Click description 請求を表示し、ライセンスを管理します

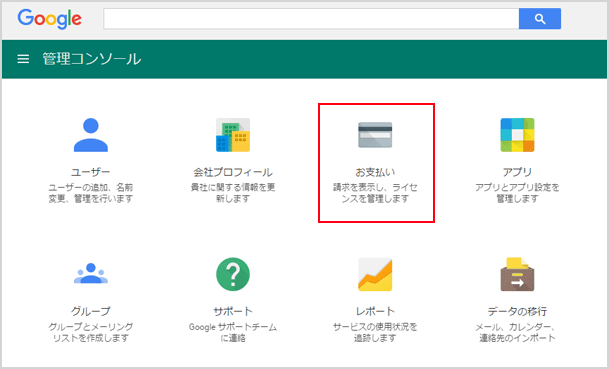pyautogui.click(x=375, y=193)
